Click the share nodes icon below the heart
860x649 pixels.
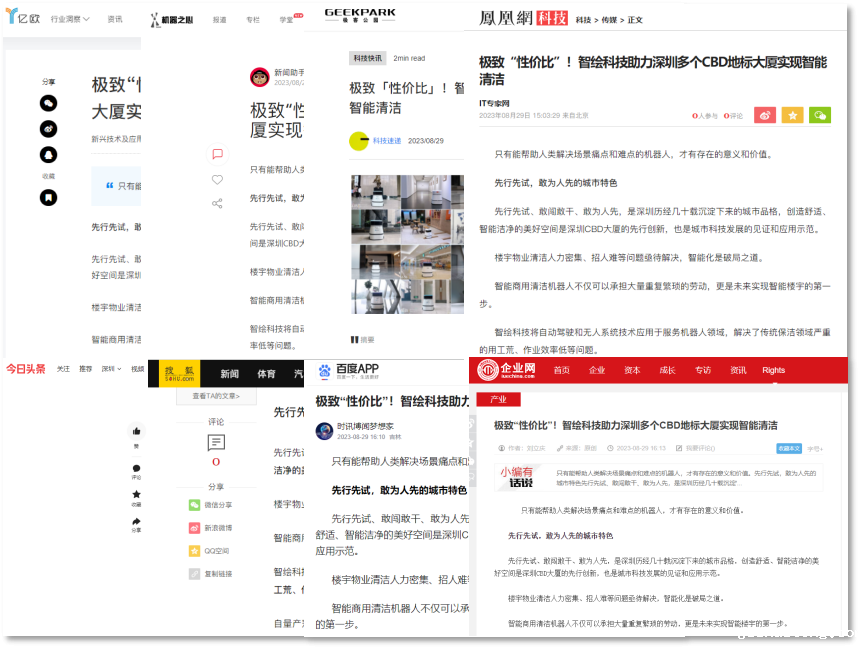tap(217, 204)
